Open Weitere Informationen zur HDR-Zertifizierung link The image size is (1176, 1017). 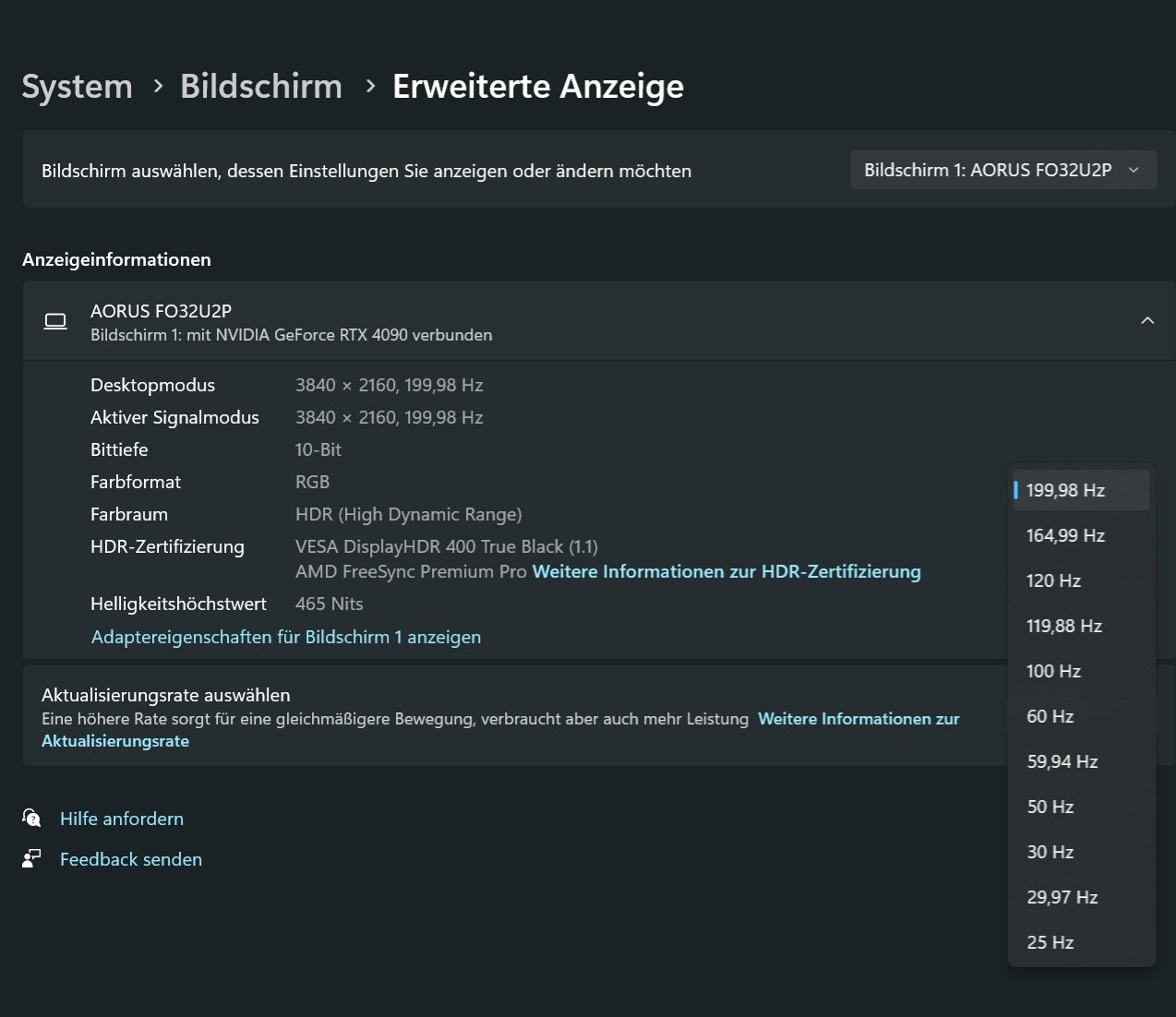726,571
